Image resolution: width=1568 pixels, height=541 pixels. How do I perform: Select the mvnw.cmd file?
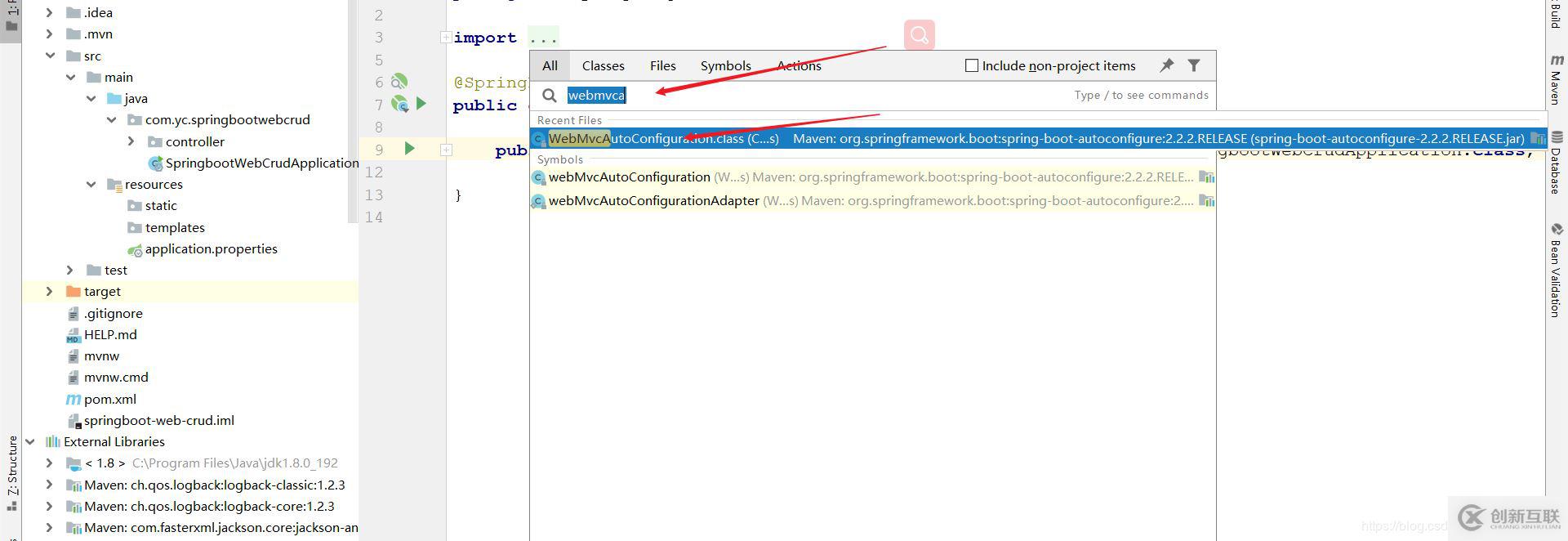(116, 378)
